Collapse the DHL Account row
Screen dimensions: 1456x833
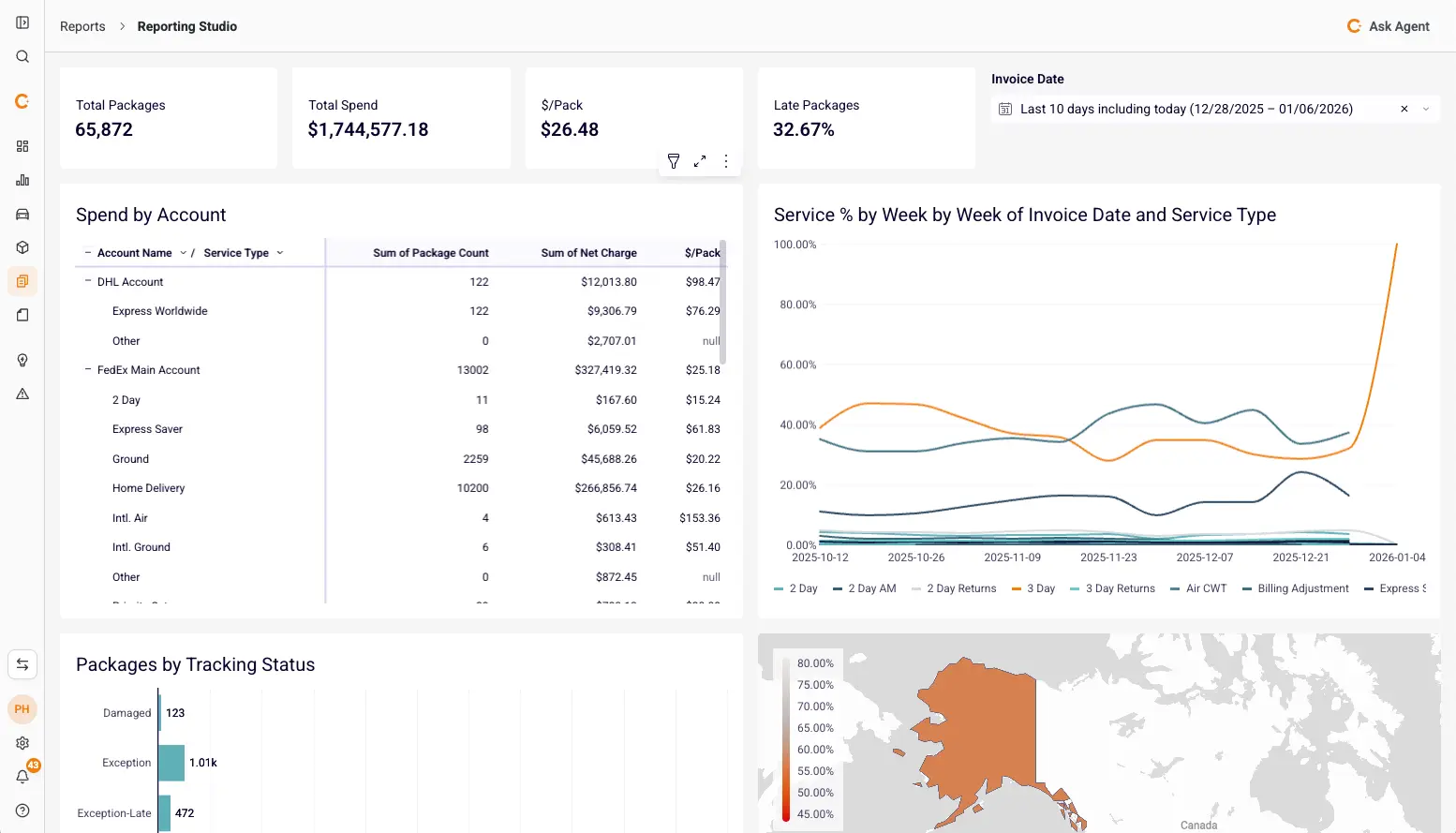[x=88, y=281]
